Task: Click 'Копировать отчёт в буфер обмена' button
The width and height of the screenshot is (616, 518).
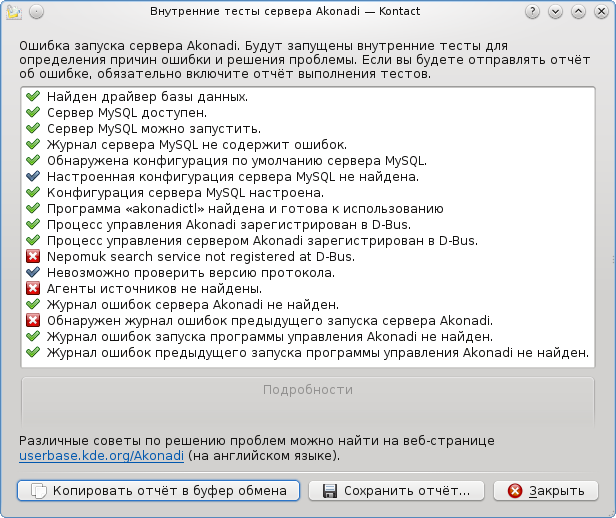Action: [x=158, y=491]
